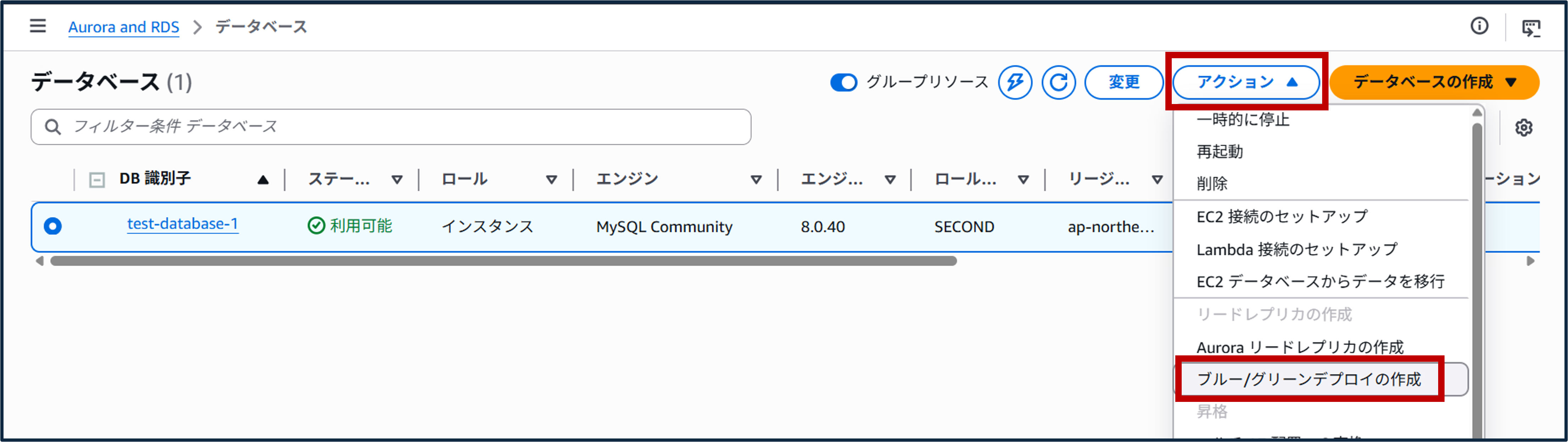The height and width of the screenshot is (442, 1568).
Task: Disable the グループリソース toggle
Action: coord(843,83)
